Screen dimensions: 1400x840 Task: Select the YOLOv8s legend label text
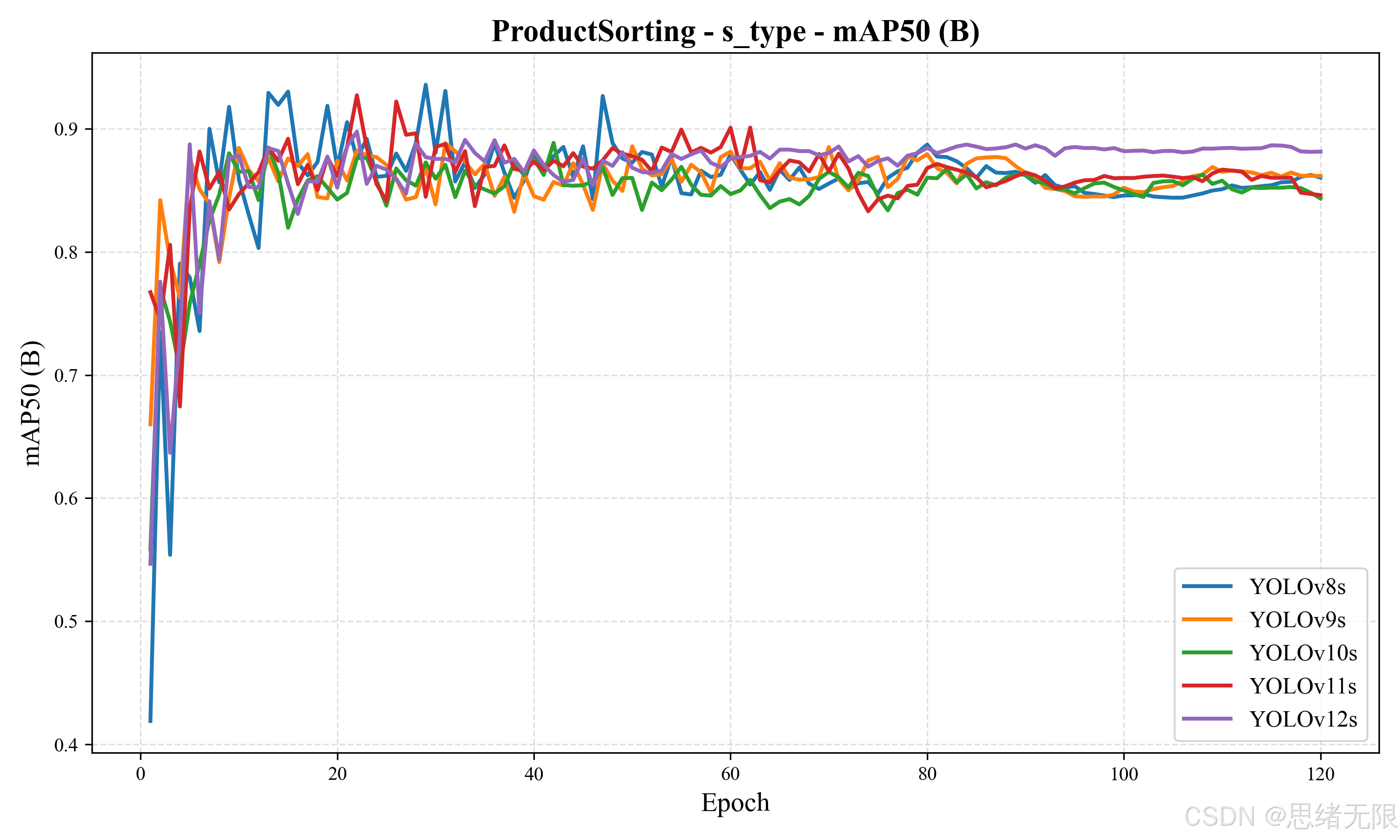point(1297,587)
